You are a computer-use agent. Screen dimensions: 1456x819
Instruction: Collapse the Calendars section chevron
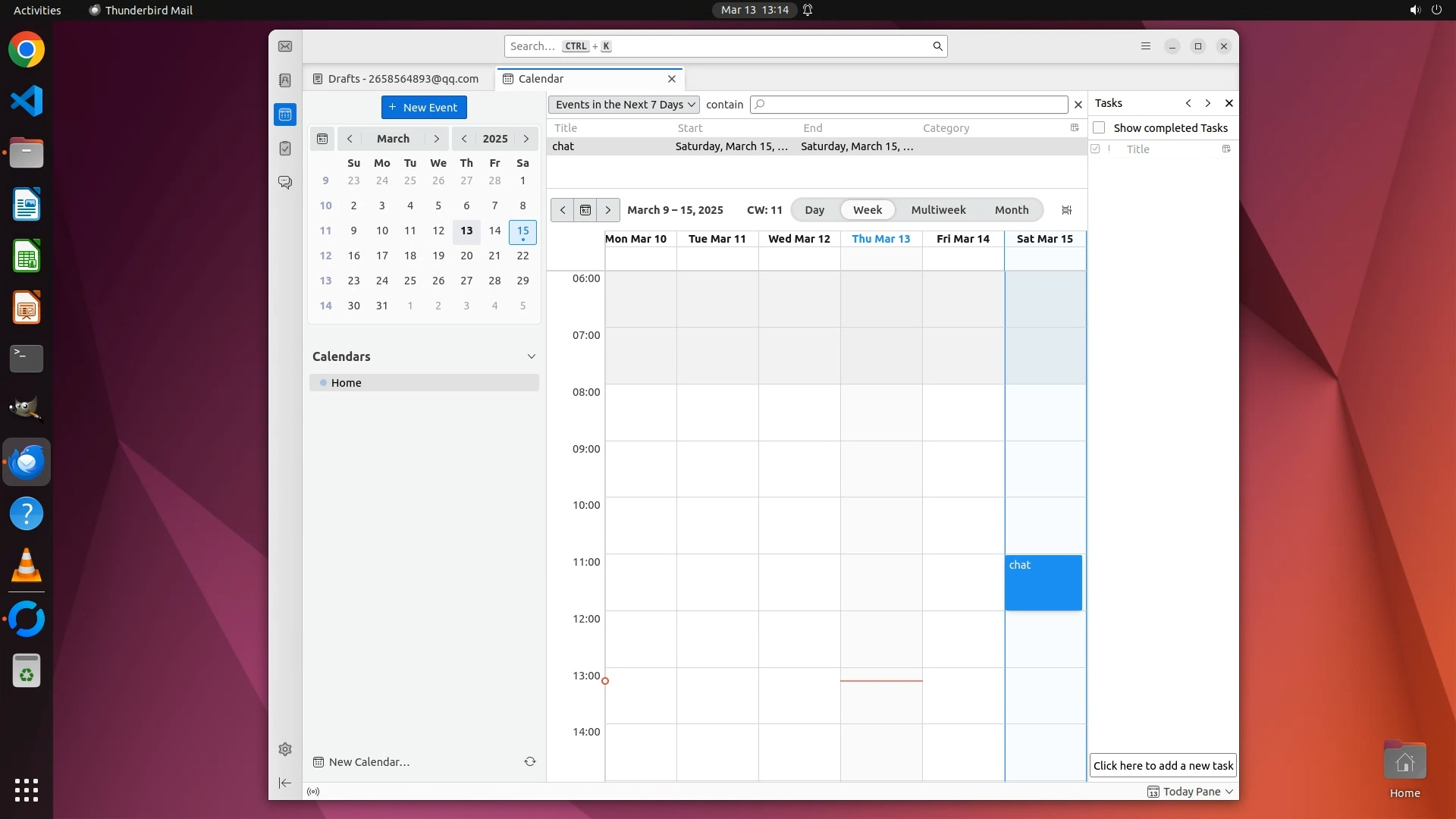pyautogui.click(x=532, y=356)
